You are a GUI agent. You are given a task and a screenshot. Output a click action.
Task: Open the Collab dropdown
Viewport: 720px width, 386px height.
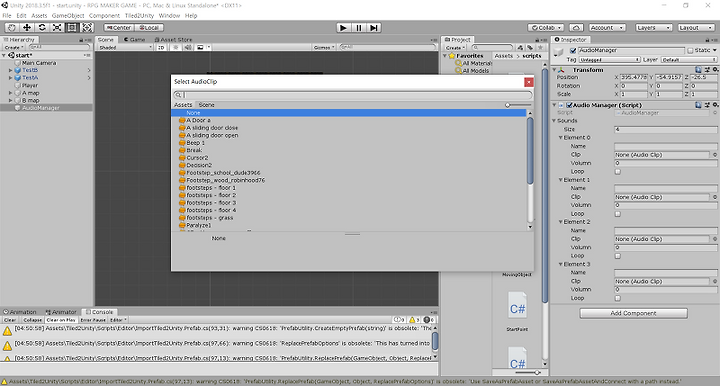click(x=546, y=28)
